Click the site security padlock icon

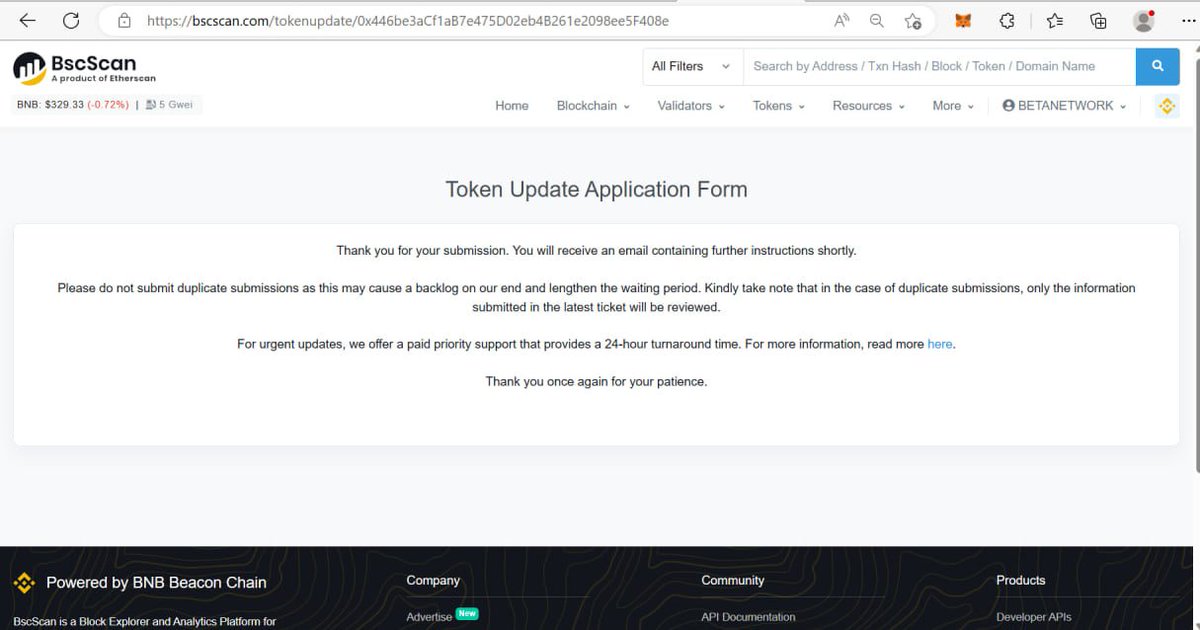122,20
